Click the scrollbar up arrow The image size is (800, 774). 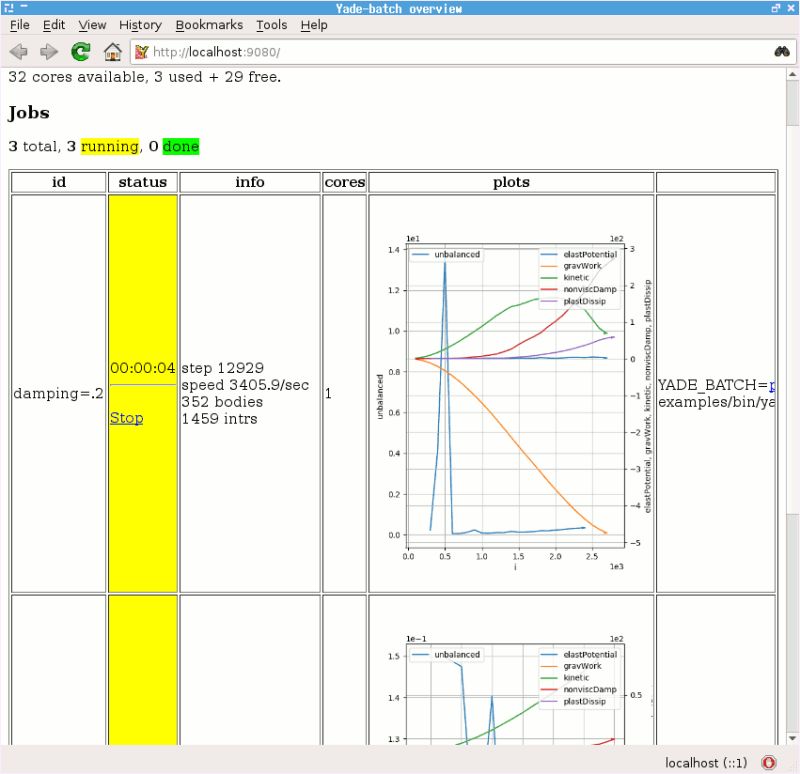click(792, 74)
